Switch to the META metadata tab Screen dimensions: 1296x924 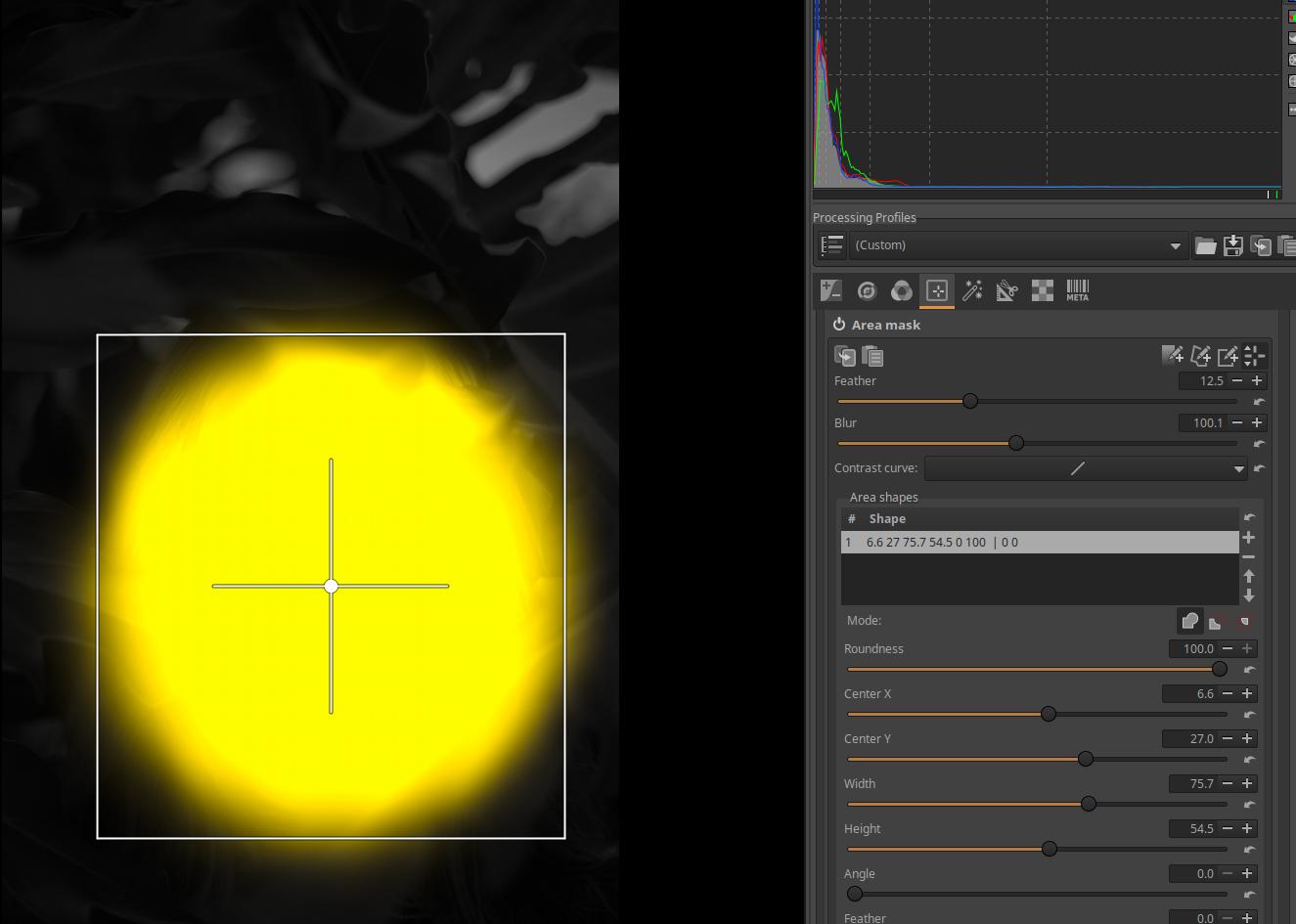(x=1077, y=290)
